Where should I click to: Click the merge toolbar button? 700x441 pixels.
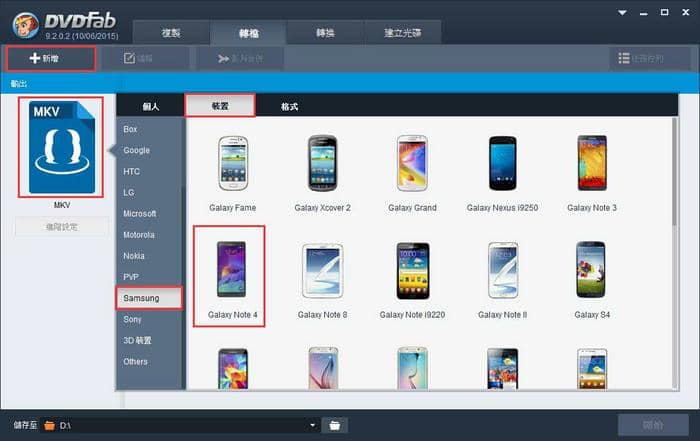[240, 58]
